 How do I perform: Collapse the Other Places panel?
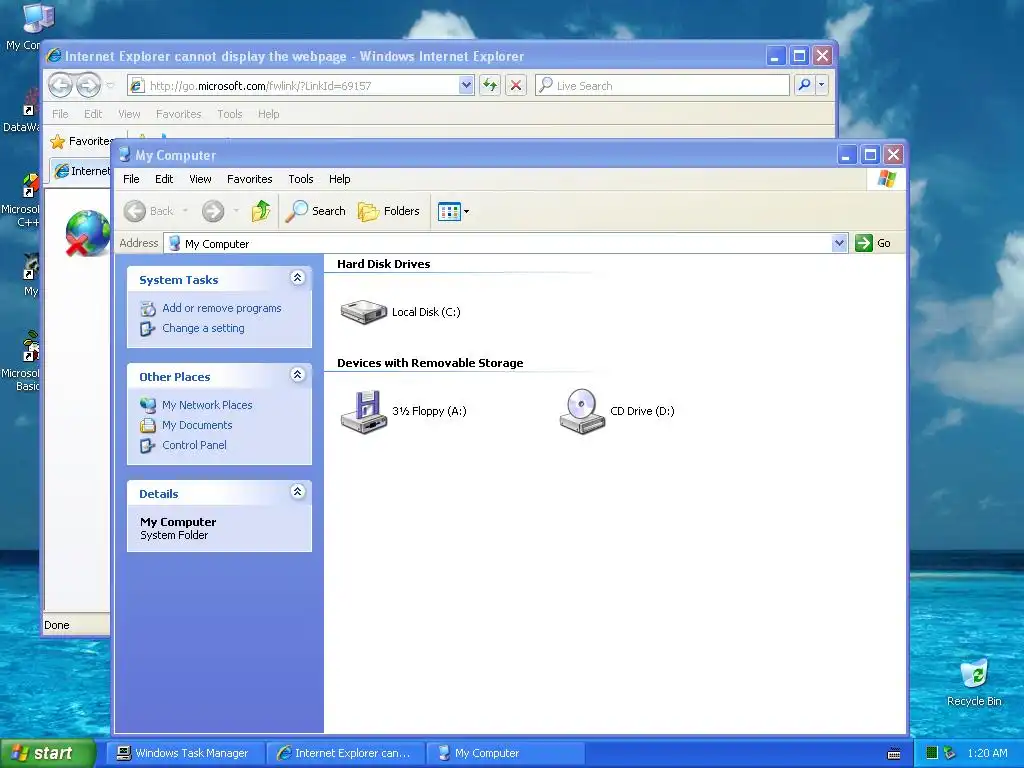click(x=297, y=375)
